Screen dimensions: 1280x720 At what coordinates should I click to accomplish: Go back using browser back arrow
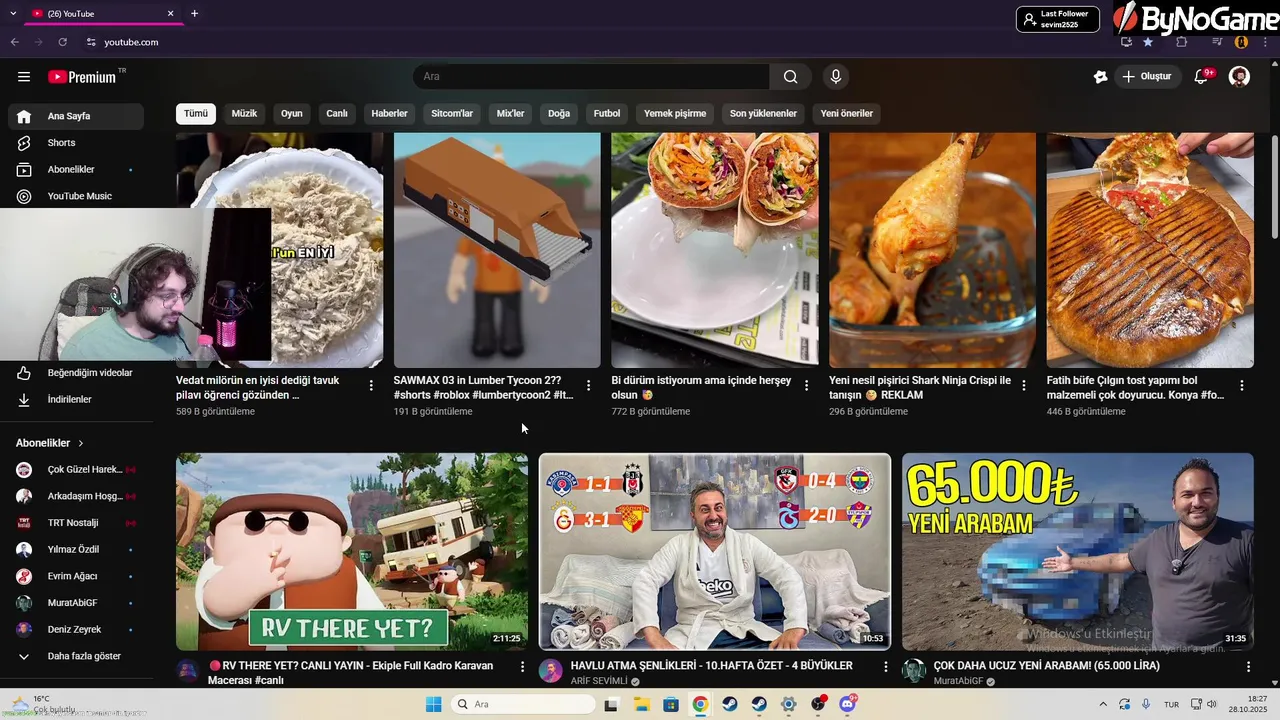coord(14,42)
